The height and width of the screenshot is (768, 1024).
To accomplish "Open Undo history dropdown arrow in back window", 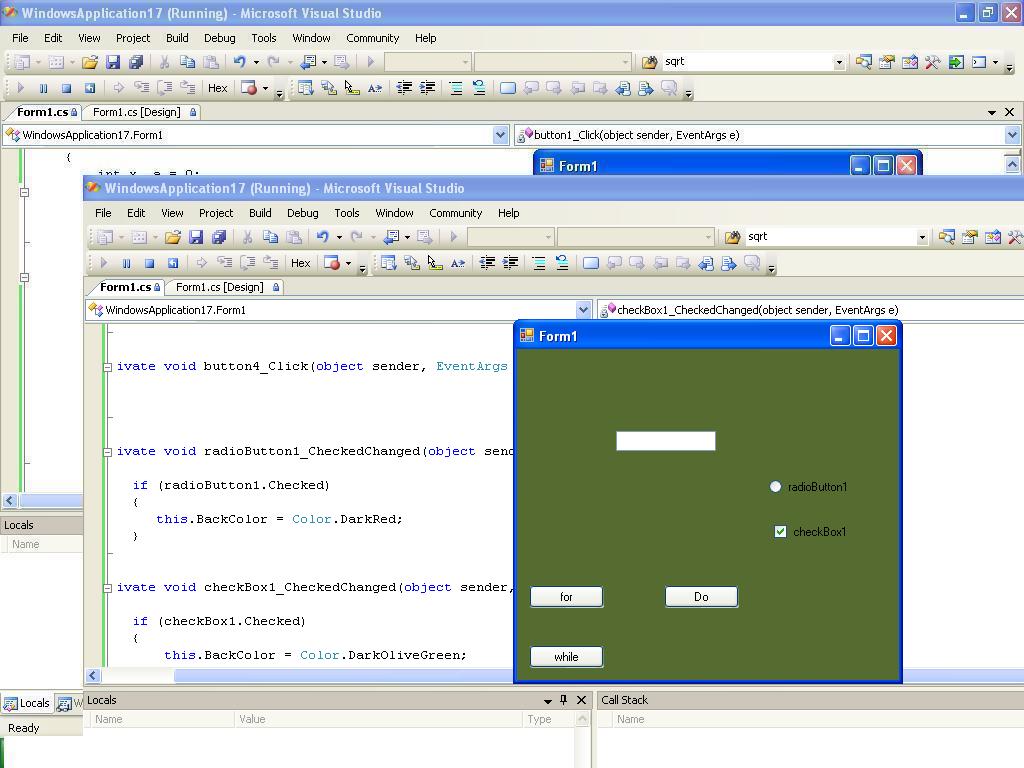I will [256, 62].
